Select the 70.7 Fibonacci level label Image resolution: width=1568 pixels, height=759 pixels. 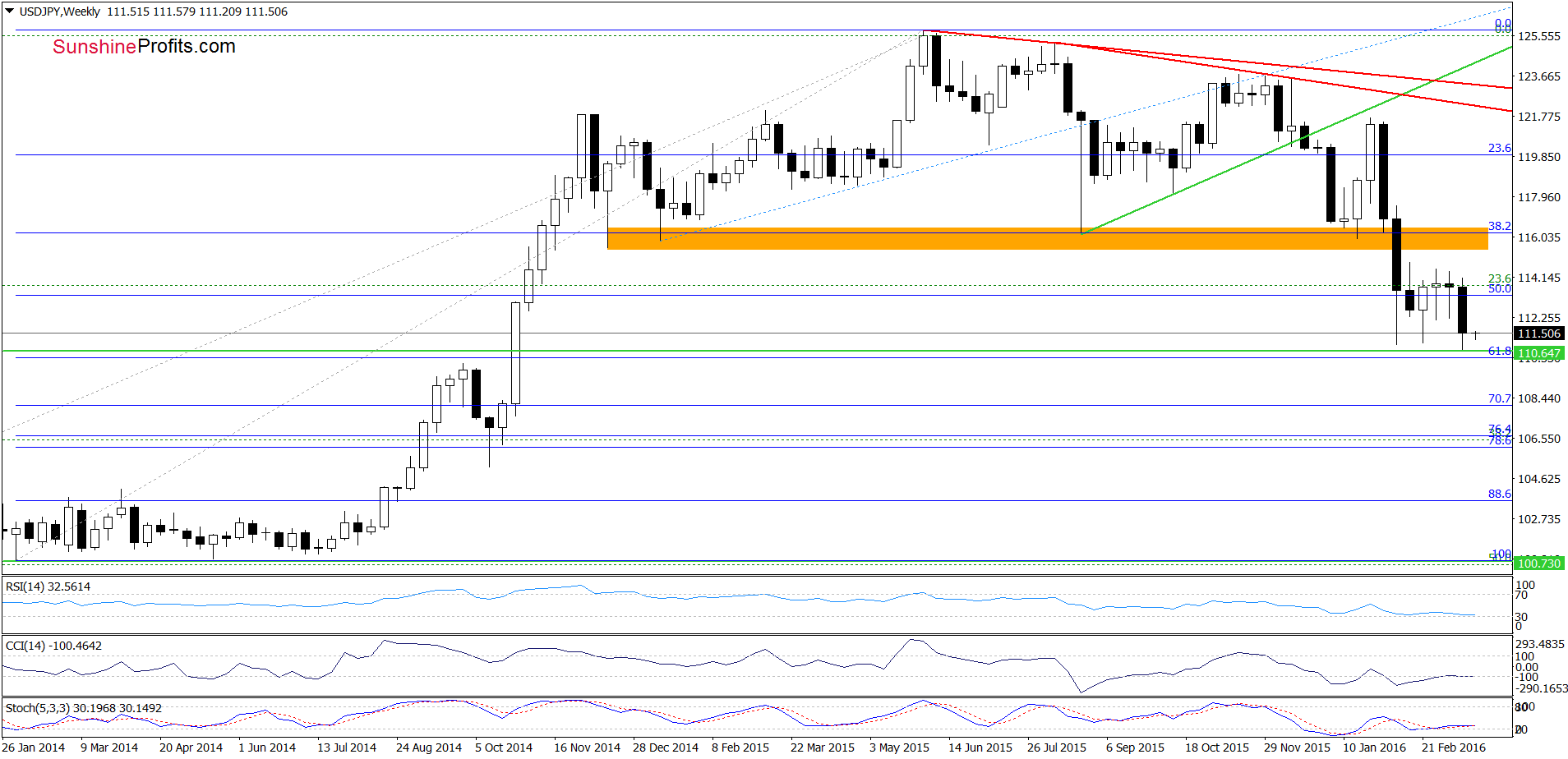click(1499, 398)
